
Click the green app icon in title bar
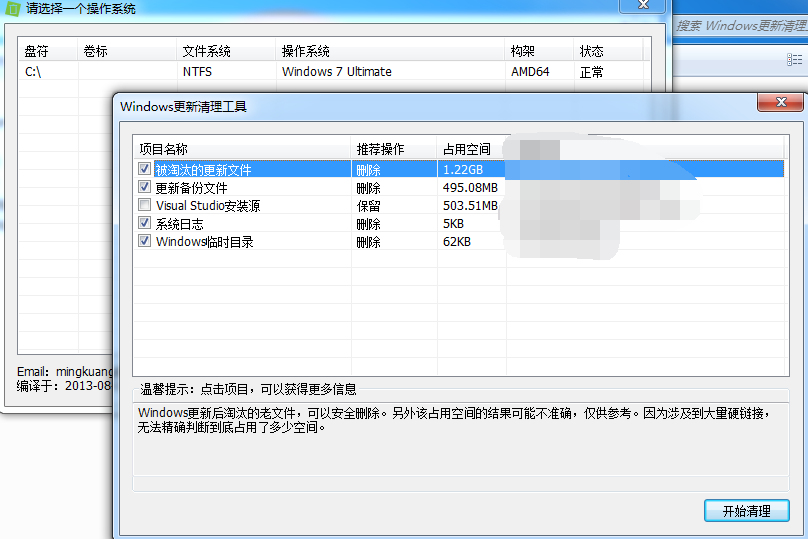[12, 8]
